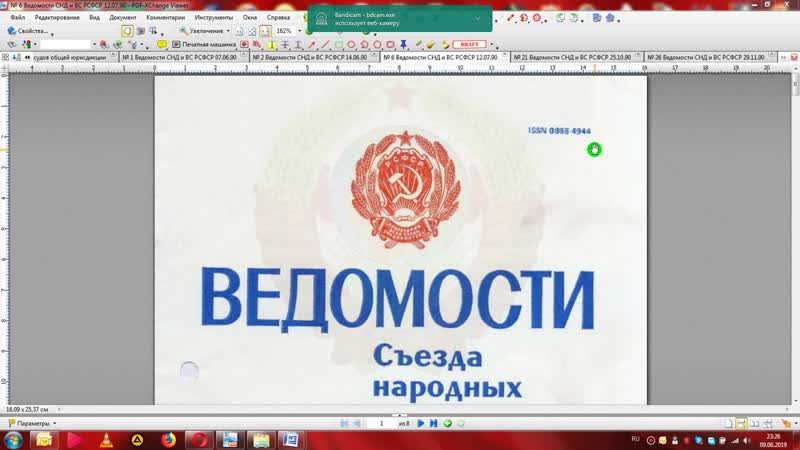Select the Hand tool in the toolbar
Viewport: 800px width, 450px height.
click(x=127, y=31)
